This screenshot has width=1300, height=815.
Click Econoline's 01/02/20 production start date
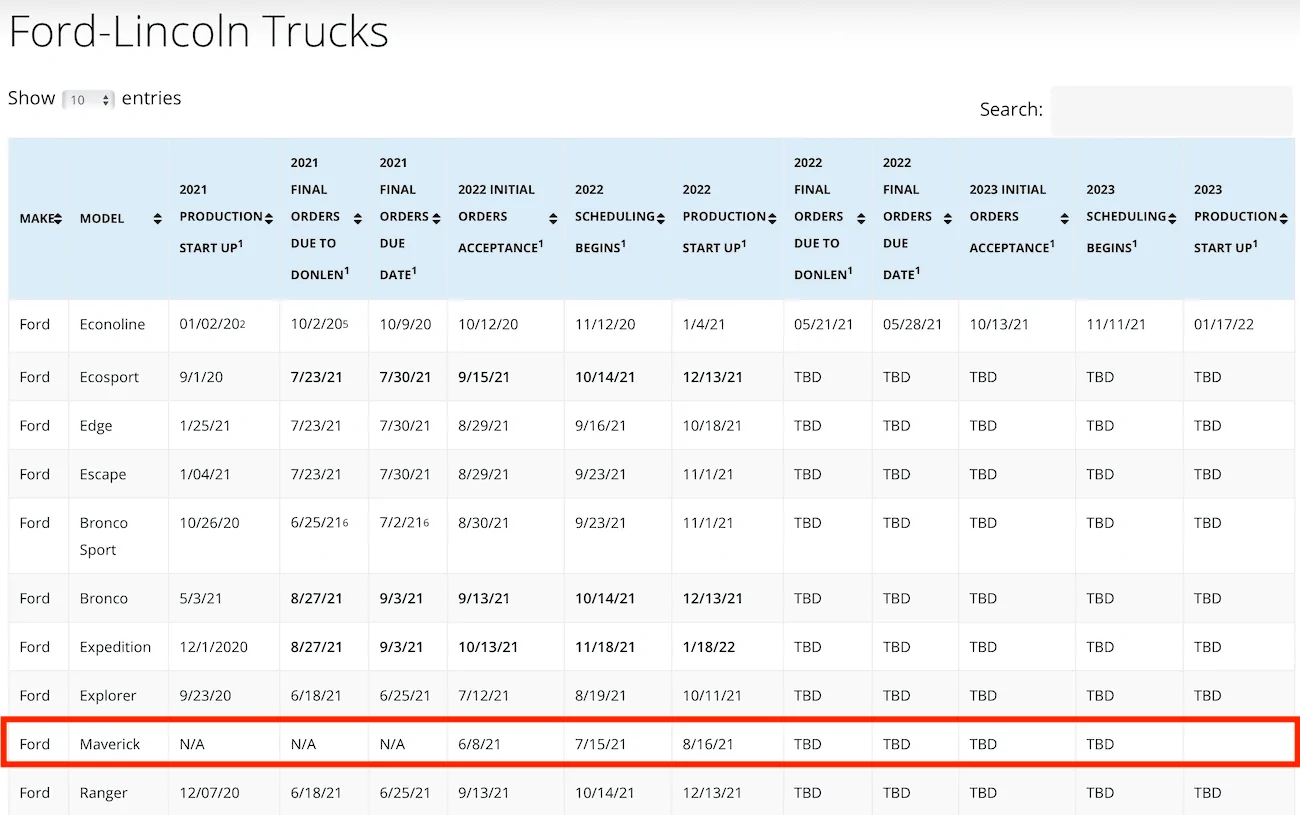click(212, 325)
